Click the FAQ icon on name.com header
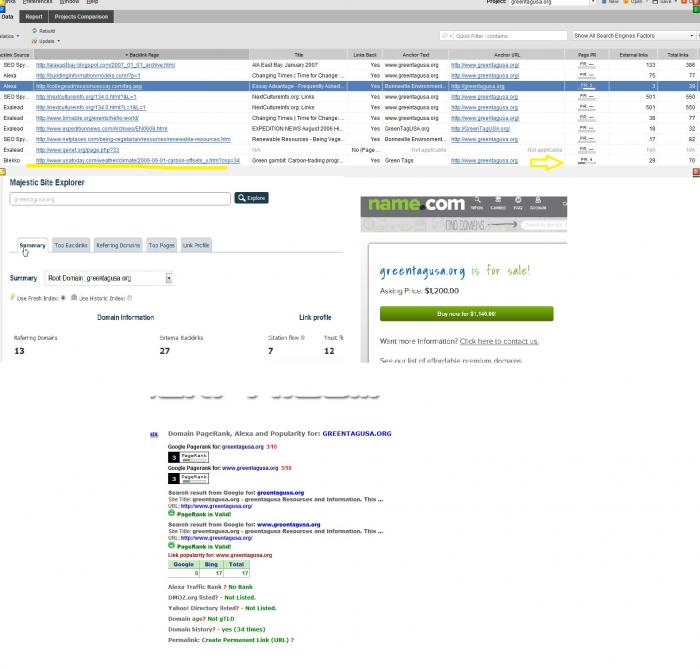 coord(518,199)
